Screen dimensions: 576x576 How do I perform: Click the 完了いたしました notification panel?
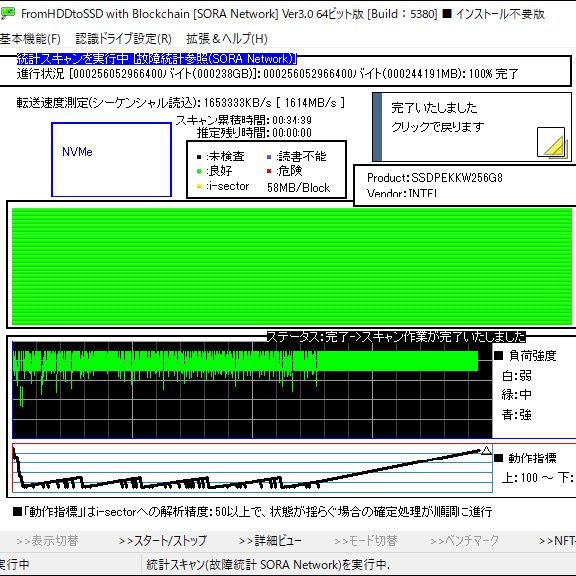tap(472, 127)
